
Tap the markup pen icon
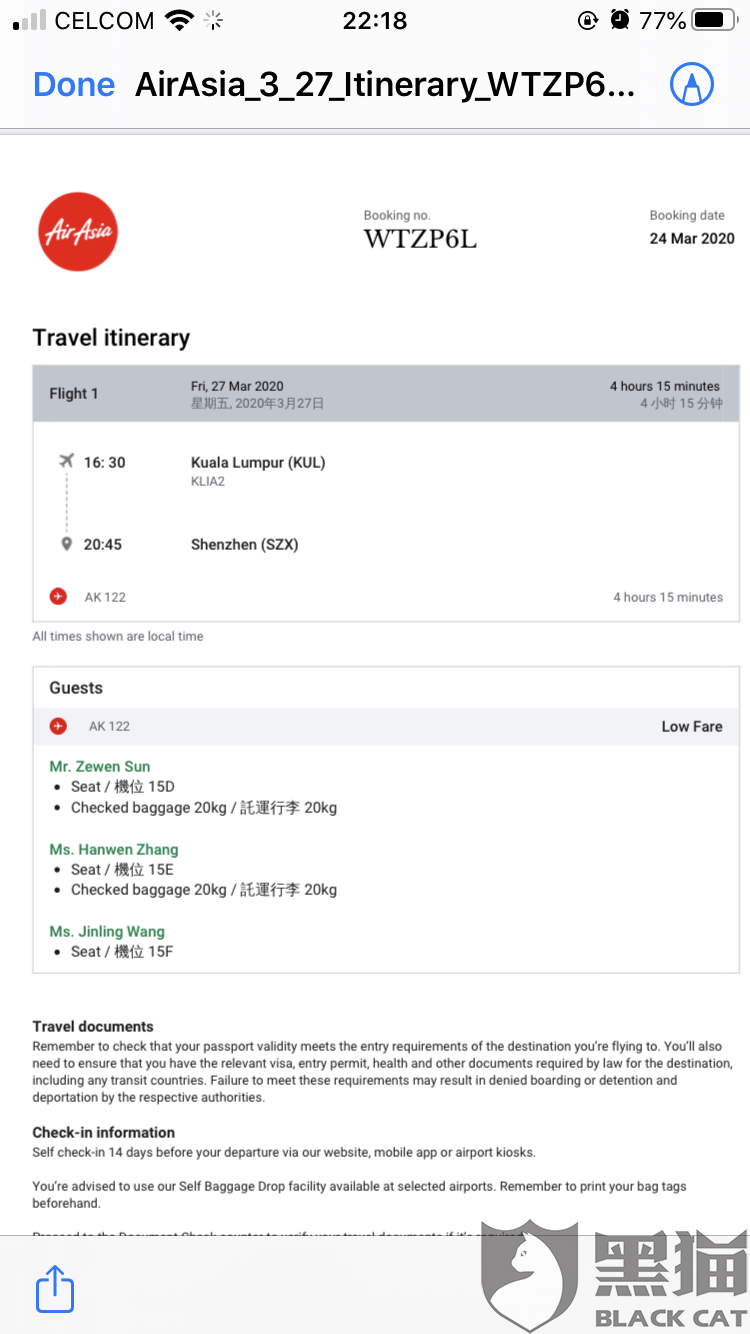click(691, 85)
